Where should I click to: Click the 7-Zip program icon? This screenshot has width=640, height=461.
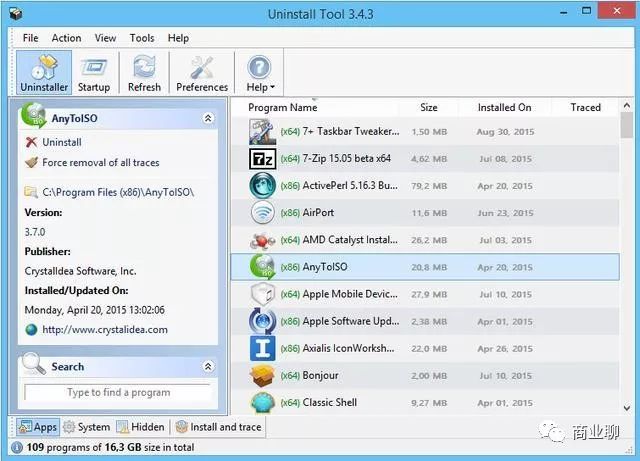click(262, 159)
